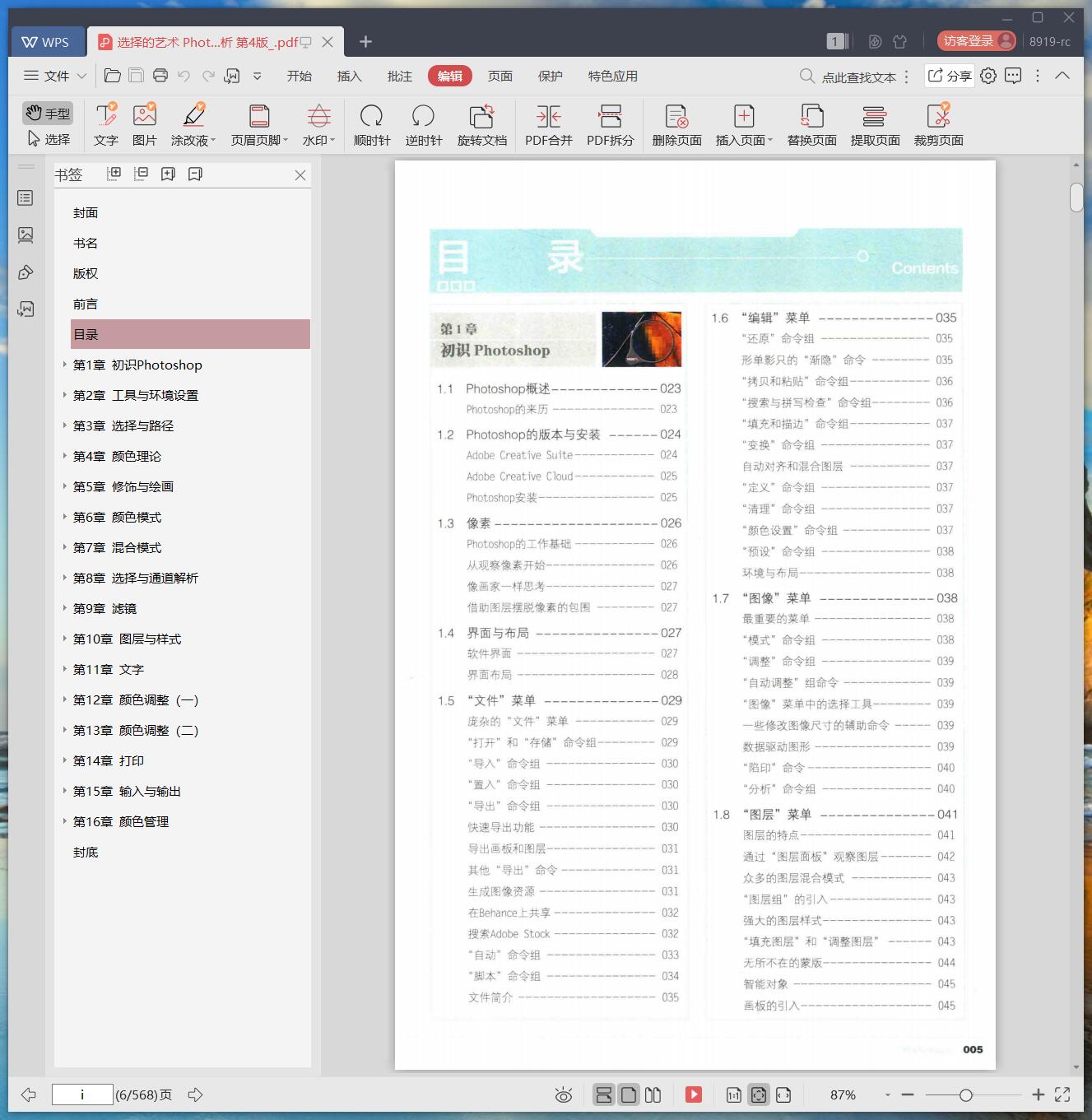The height and width of the screenshot is (1120, 1092).
Task: Enable continuous scrolling view
Action: pos(604,1094)
